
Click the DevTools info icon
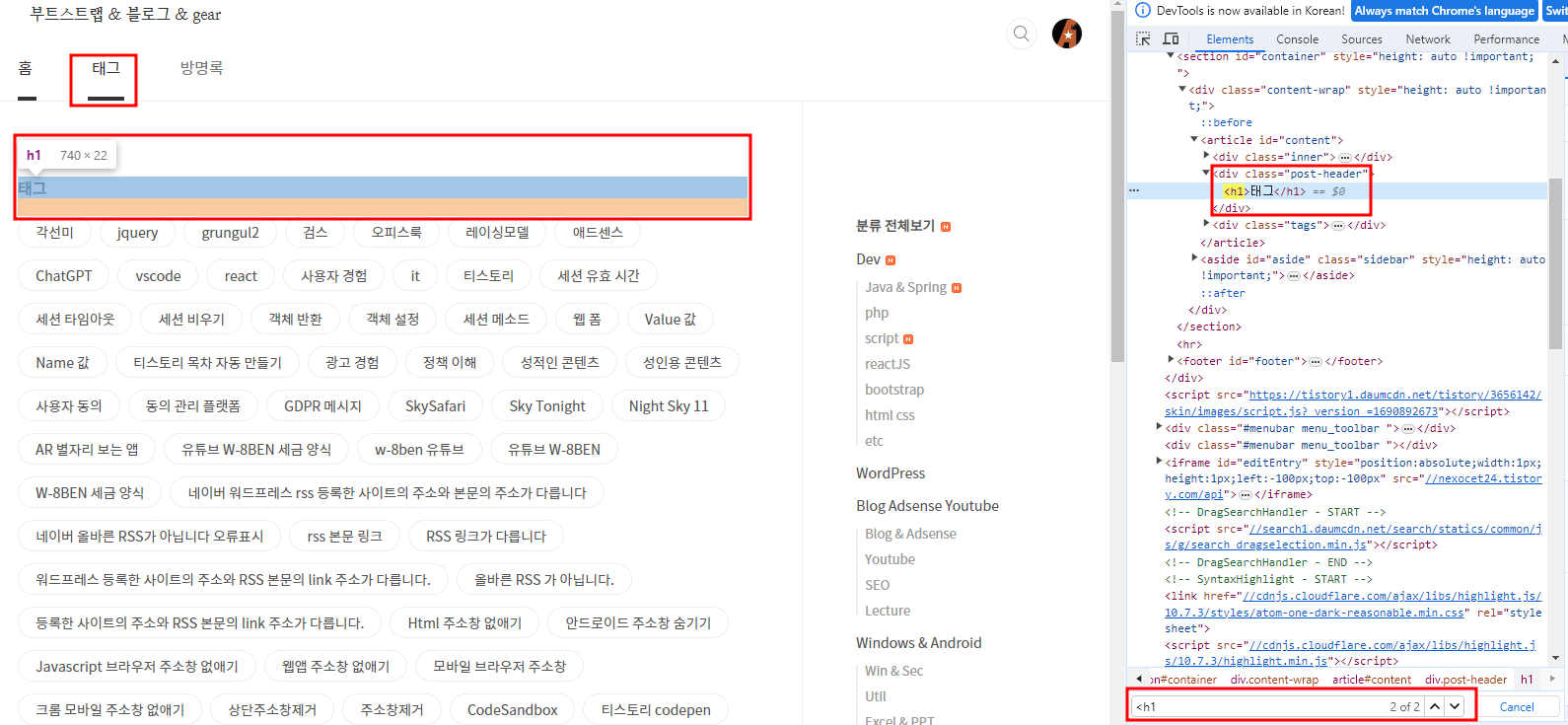(x=1143, y=11)
